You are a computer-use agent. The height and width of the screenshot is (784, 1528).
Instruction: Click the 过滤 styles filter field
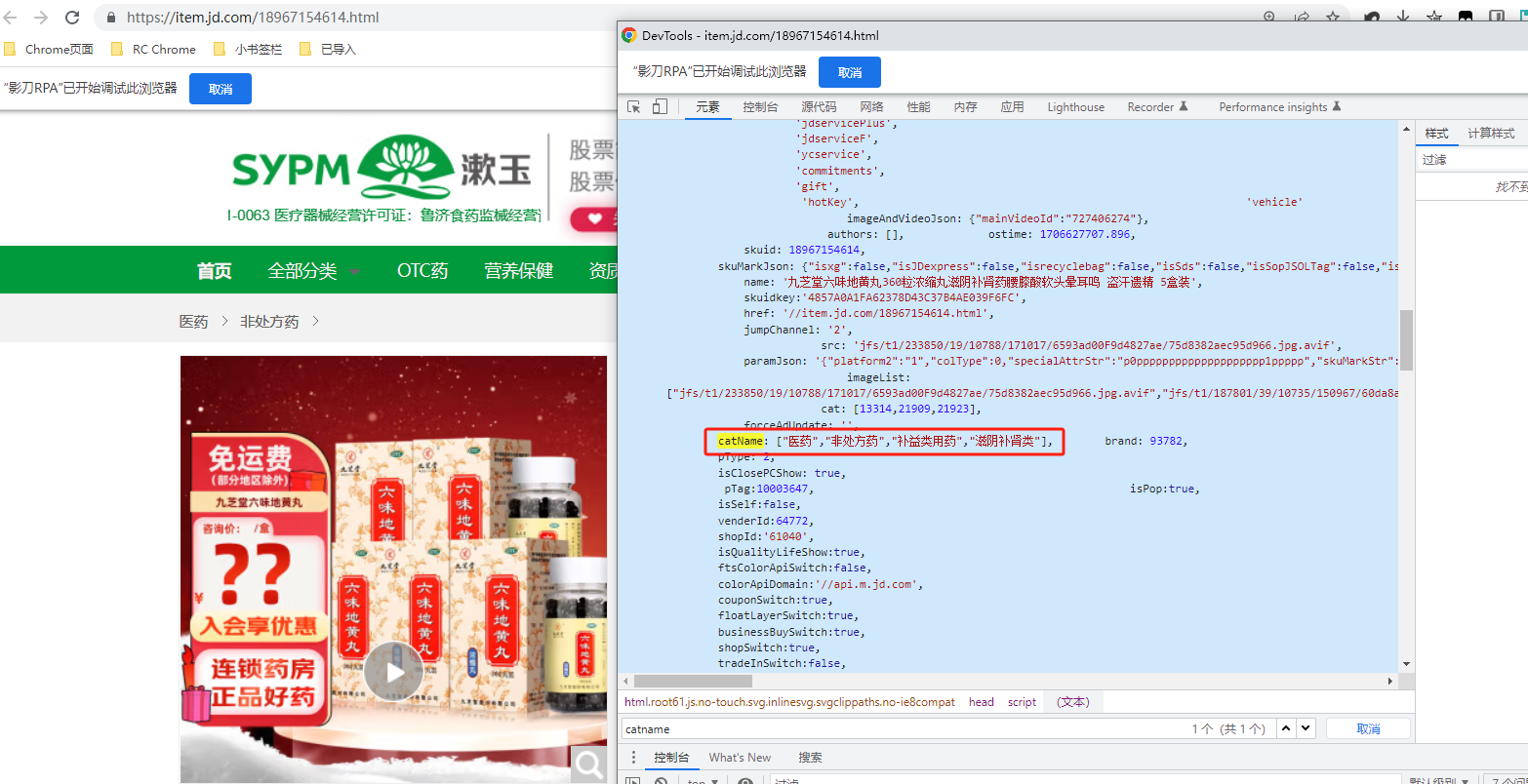[1473, 160]
